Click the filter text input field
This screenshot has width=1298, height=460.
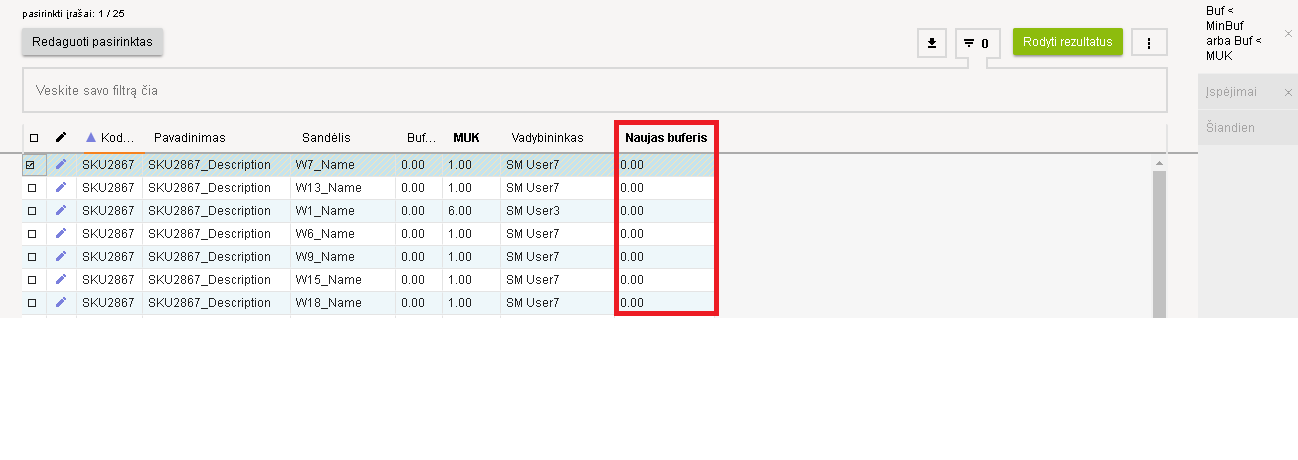pyautogui.click(x=594, y=90)
